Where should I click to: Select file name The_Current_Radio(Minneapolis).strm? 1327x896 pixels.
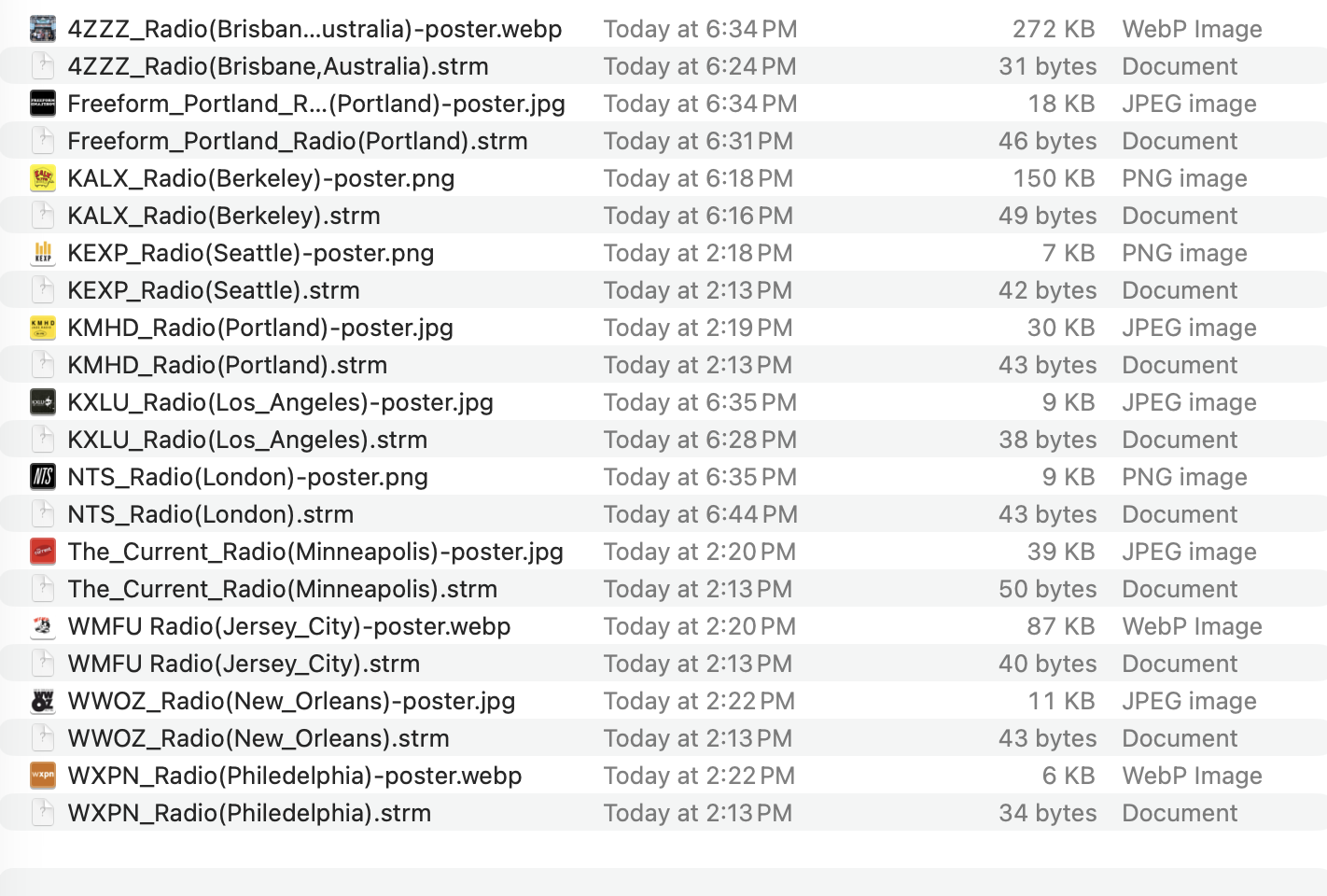tap(283, 589)
